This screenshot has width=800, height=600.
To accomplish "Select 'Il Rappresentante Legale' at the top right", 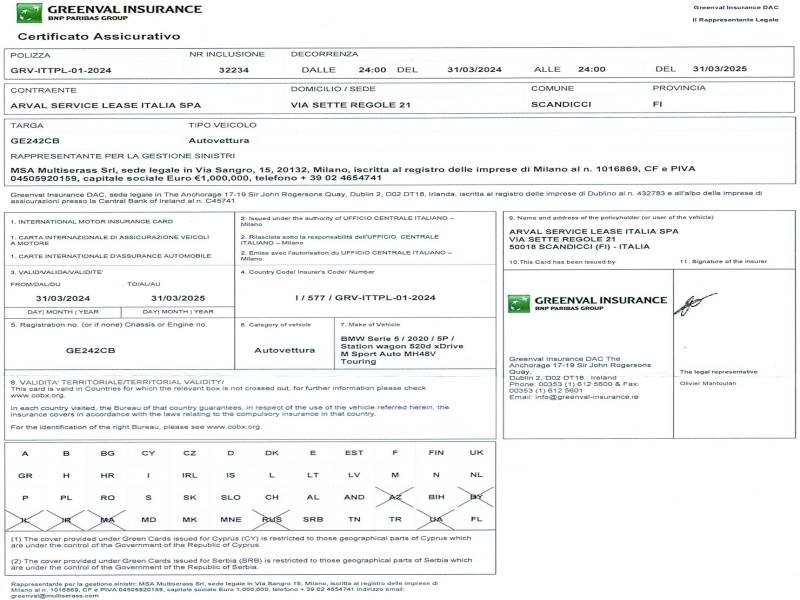I will pos(735,20).
